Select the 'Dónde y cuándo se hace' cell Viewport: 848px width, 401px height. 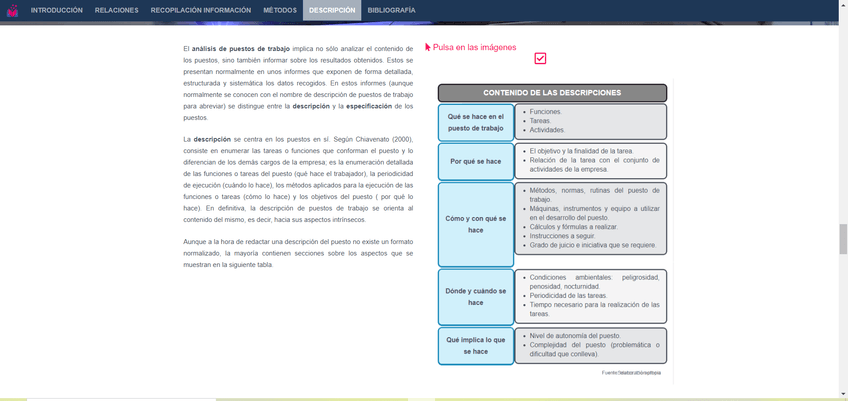(475, 297)
